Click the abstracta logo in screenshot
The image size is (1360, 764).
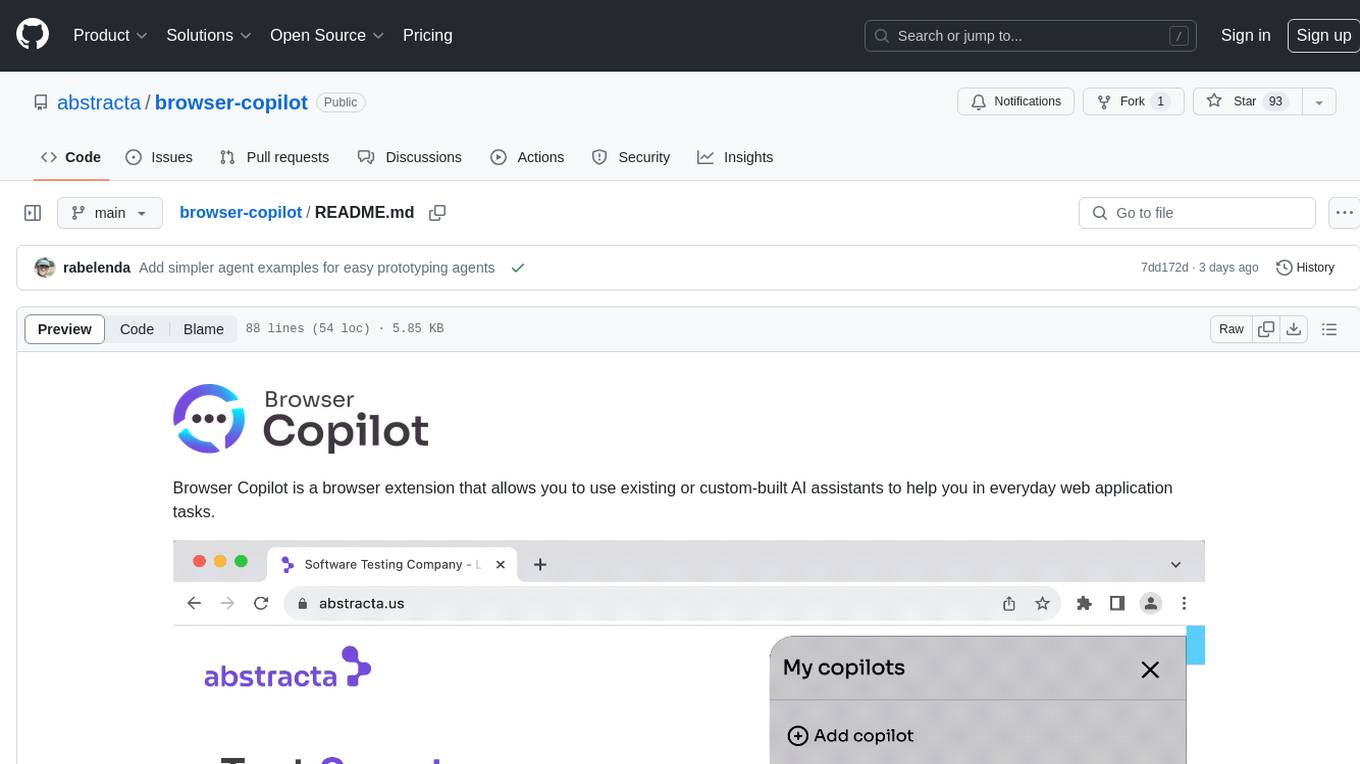click(288, 668)
